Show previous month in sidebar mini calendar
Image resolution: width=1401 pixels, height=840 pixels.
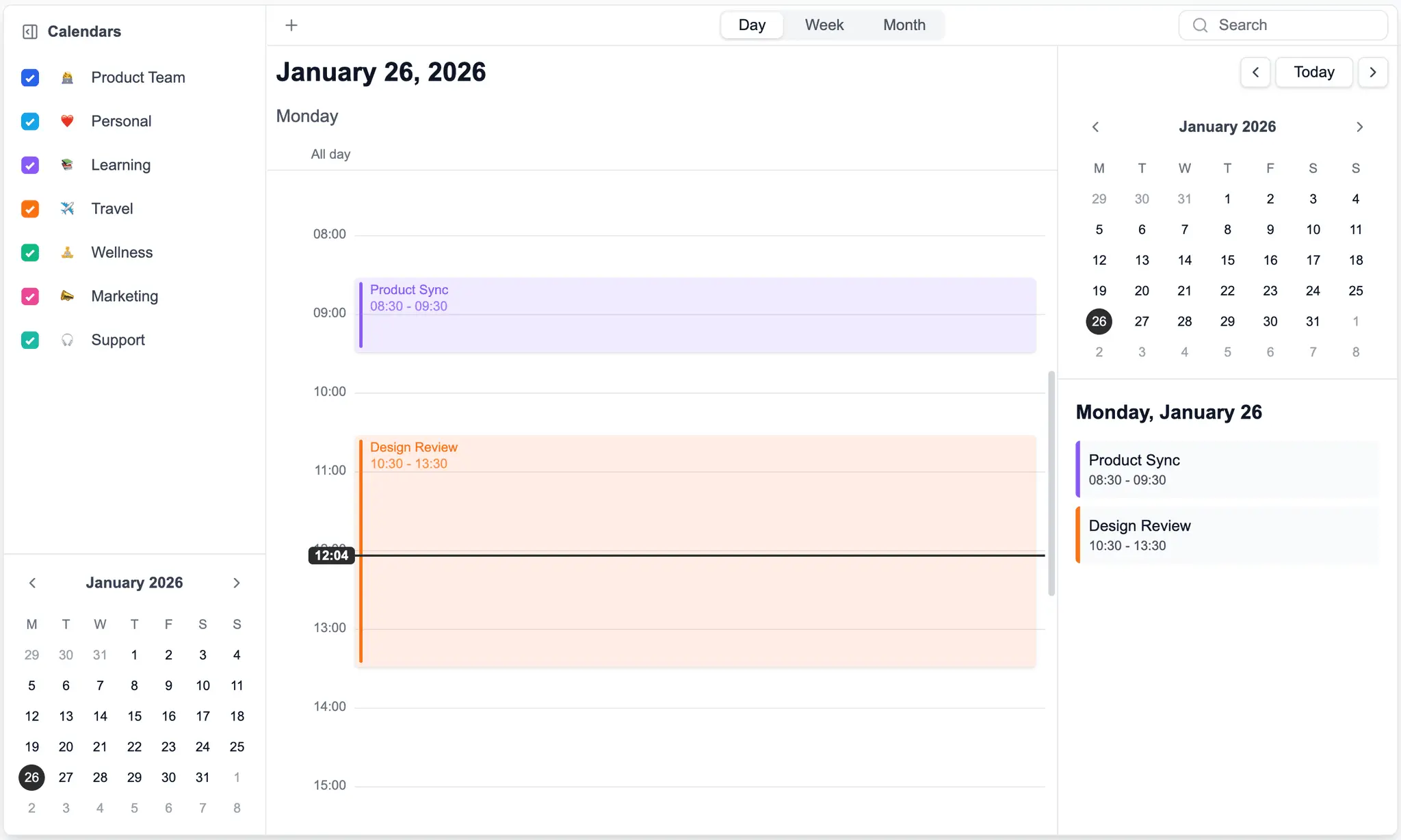coord(32,583)
